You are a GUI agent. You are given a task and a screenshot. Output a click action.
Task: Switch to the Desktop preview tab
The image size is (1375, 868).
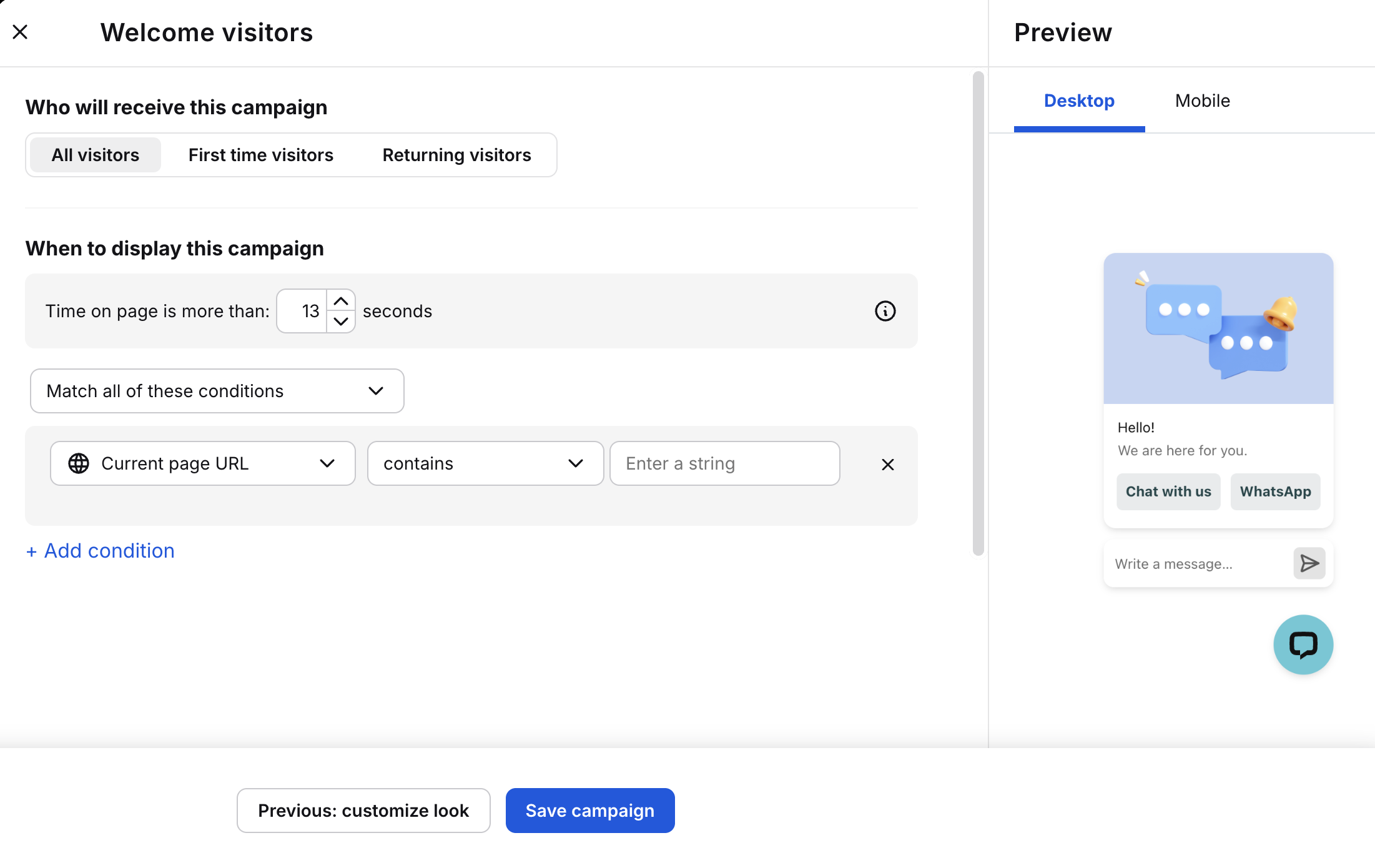[x=1078, y=101]
